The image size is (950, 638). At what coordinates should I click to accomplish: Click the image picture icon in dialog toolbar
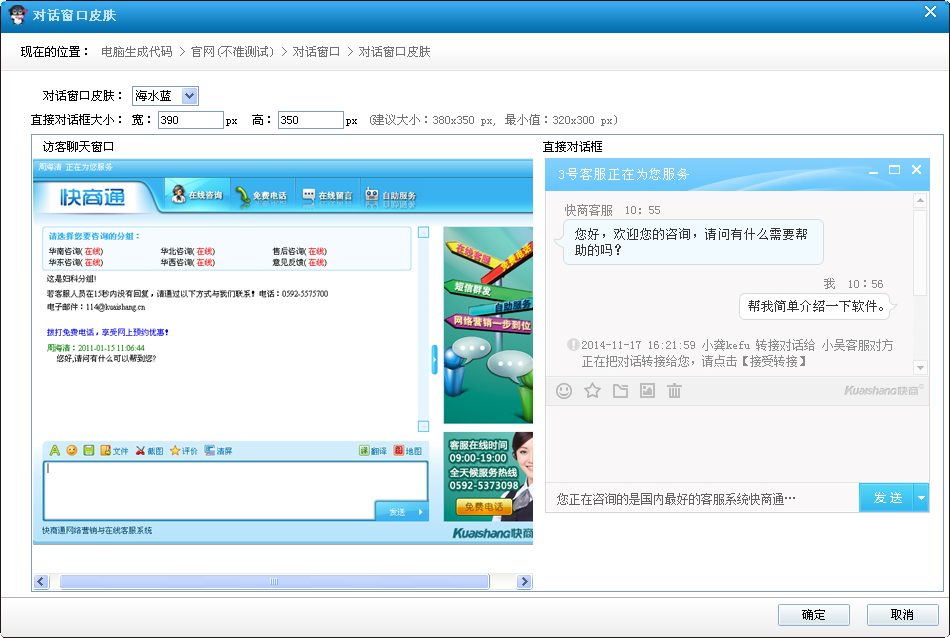(647, 391)
